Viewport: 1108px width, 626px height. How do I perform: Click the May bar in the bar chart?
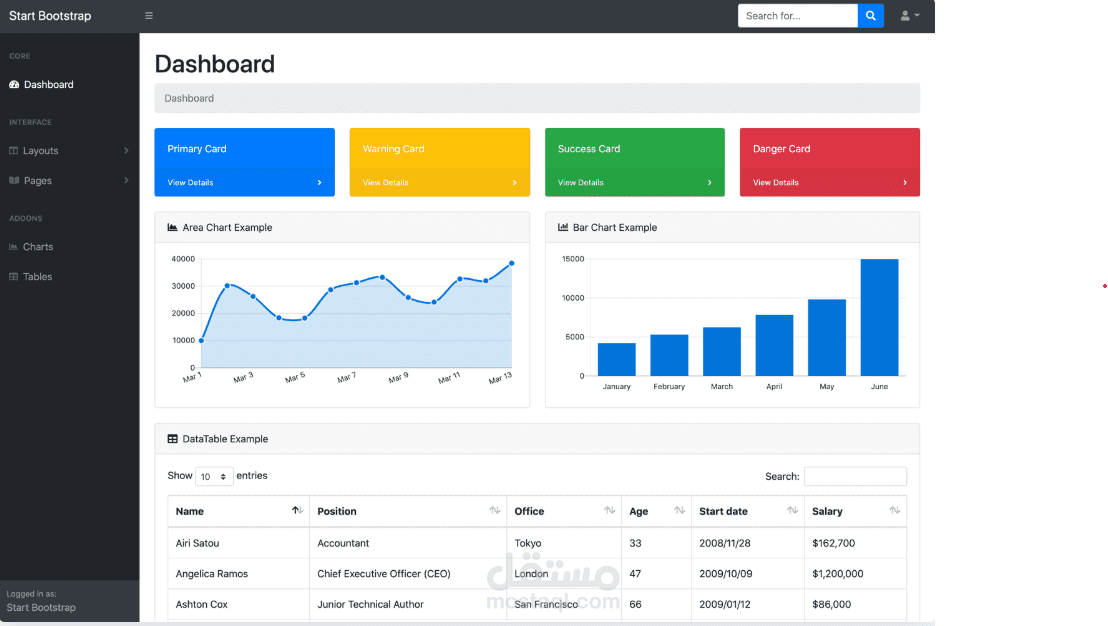pyautogui.click(x=827, y=337)
